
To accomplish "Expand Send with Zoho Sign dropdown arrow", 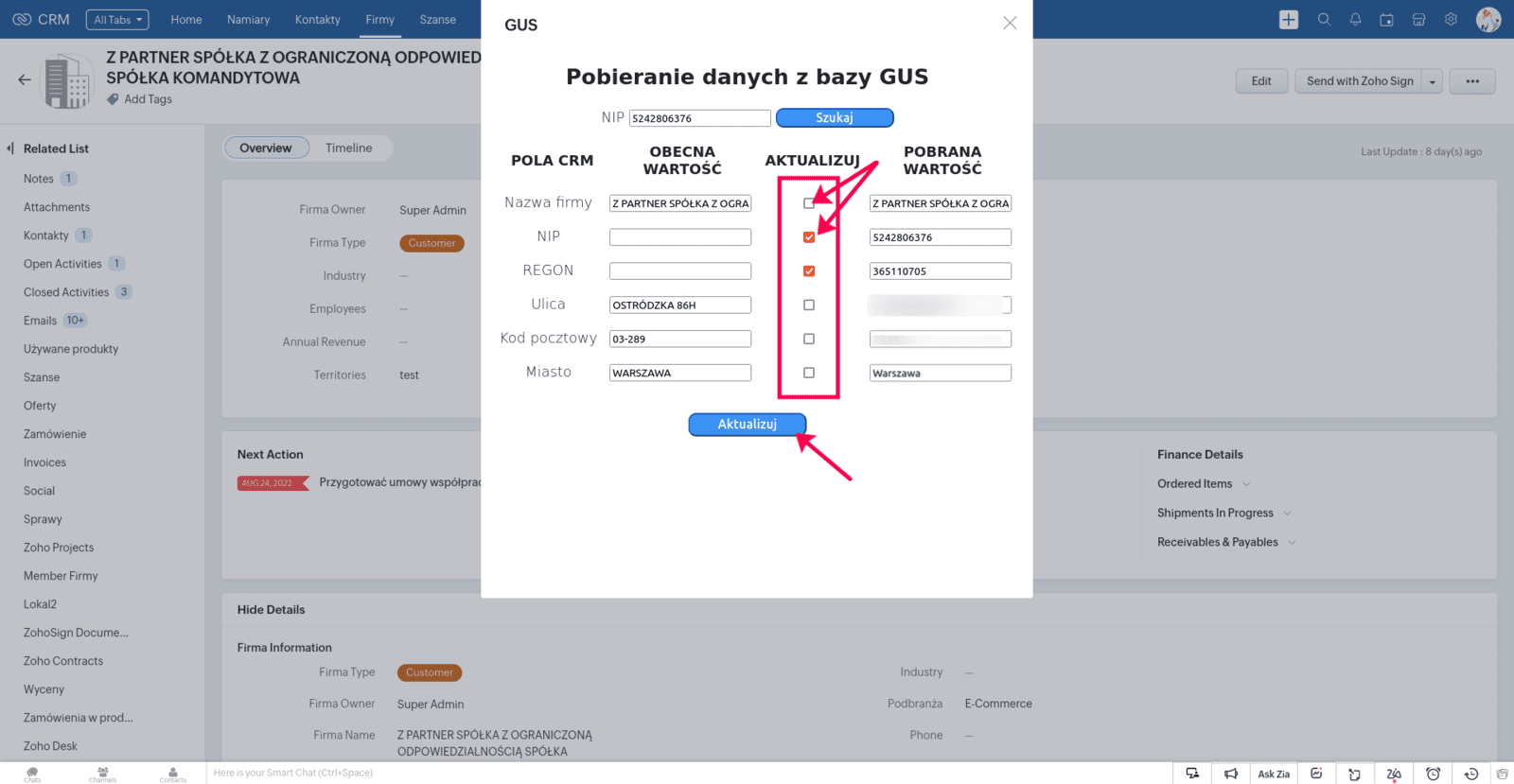I will [1432, 81].
